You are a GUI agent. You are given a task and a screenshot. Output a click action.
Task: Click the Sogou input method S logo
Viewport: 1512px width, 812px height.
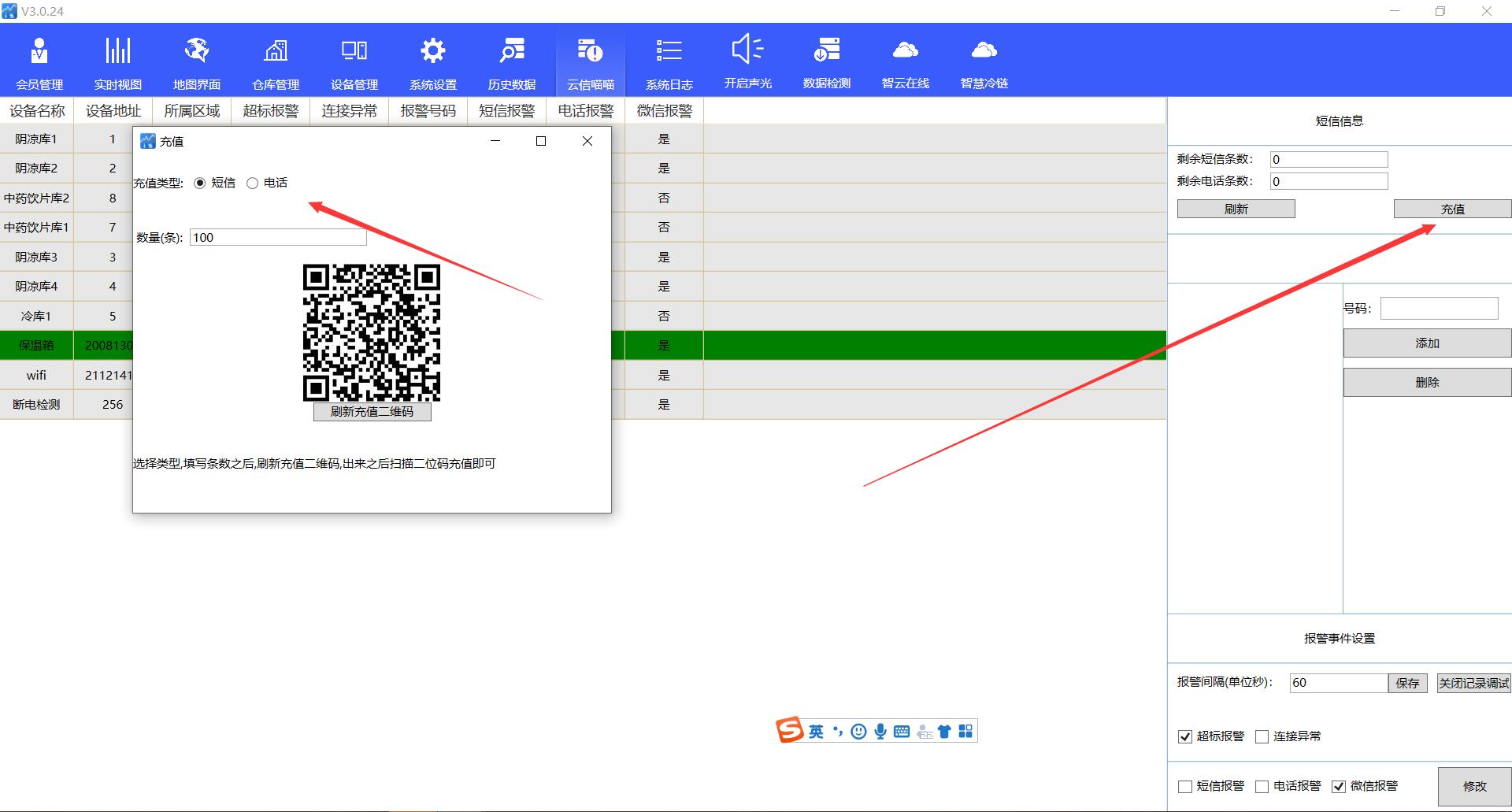(789, 730)
